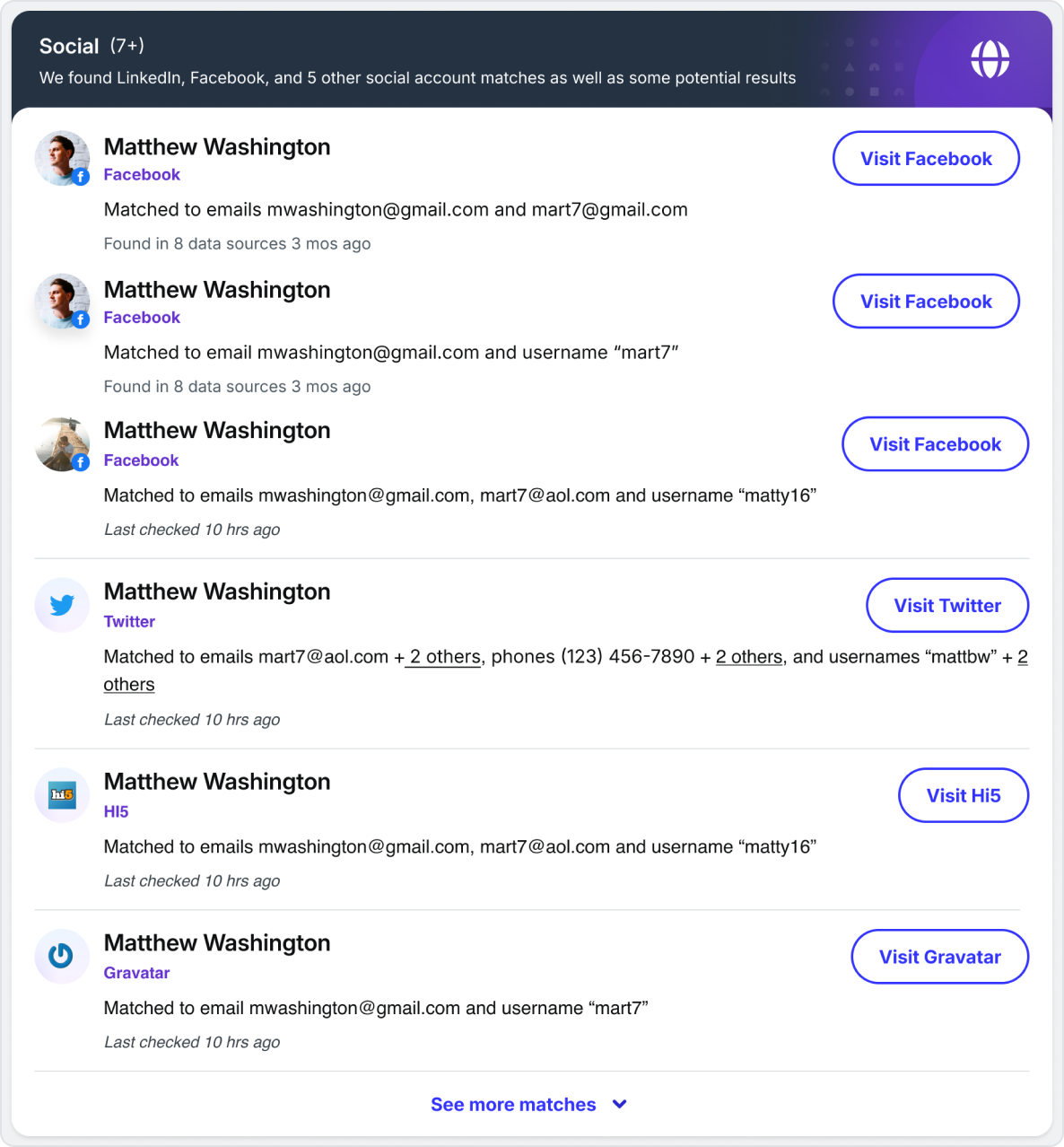Click the Twitter bird icon
Screen dimensions: 1064x1147
(62, 606)
